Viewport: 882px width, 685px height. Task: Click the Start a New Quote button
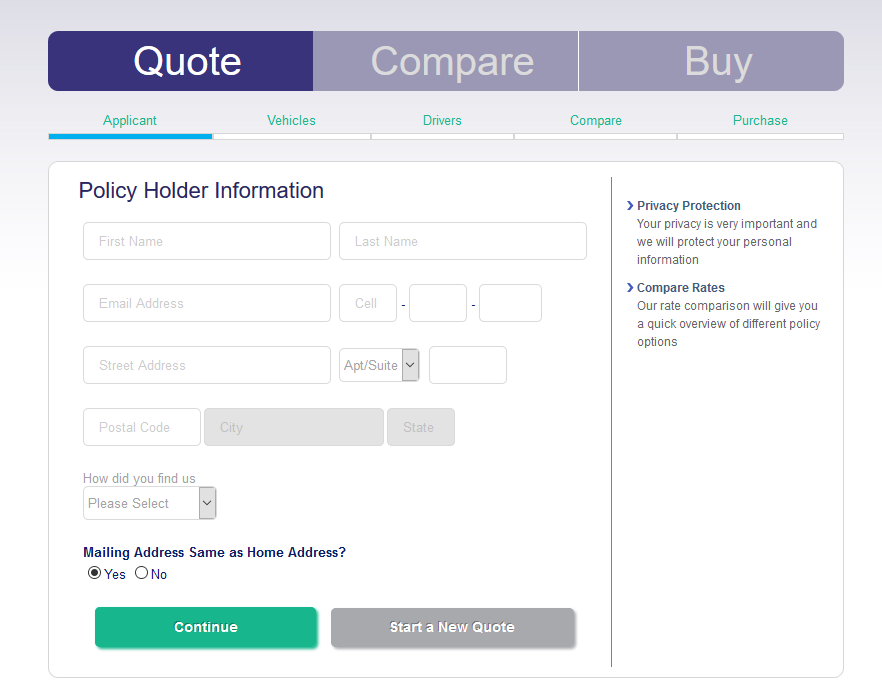point(452,627)
